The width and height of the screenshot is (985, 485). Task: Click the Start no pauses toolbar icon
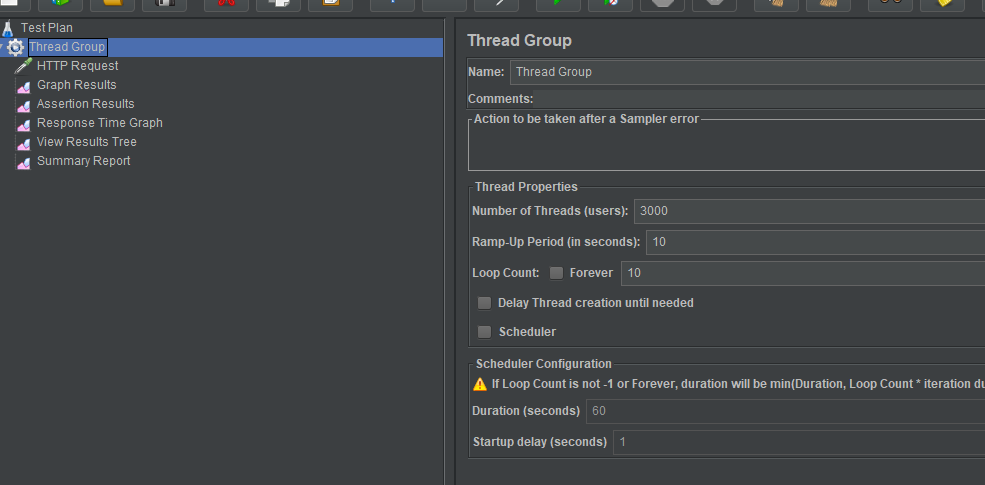(x=610, y=3)
